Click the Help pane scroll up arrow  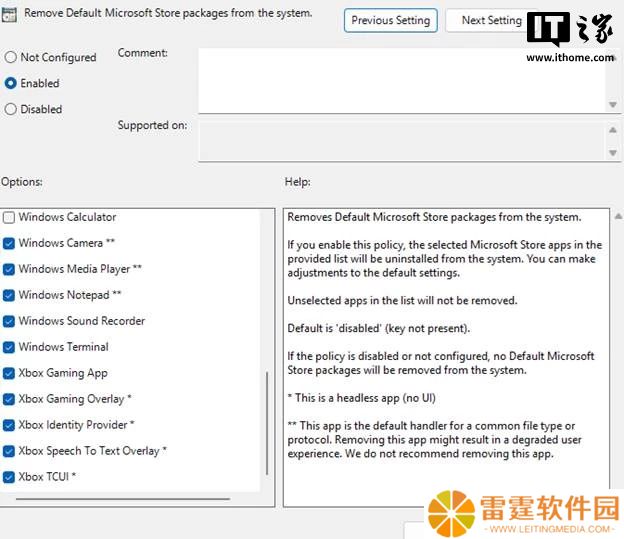coord(618,217)
